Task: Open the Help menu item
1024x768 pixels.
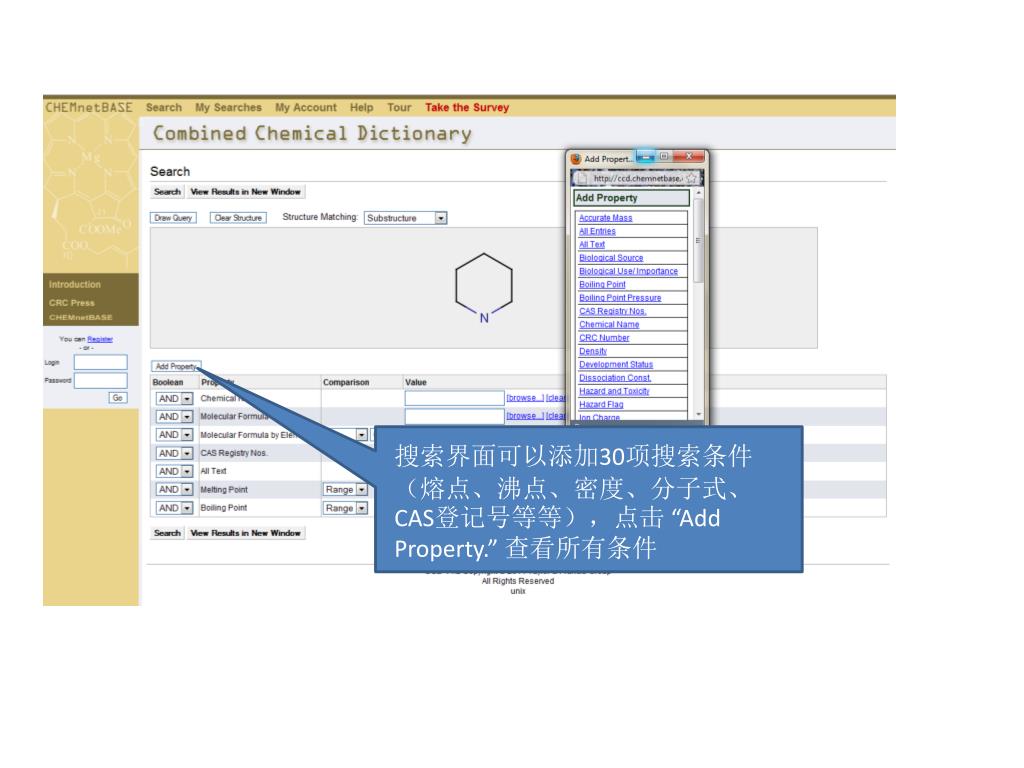Action: tap(361, 108)
